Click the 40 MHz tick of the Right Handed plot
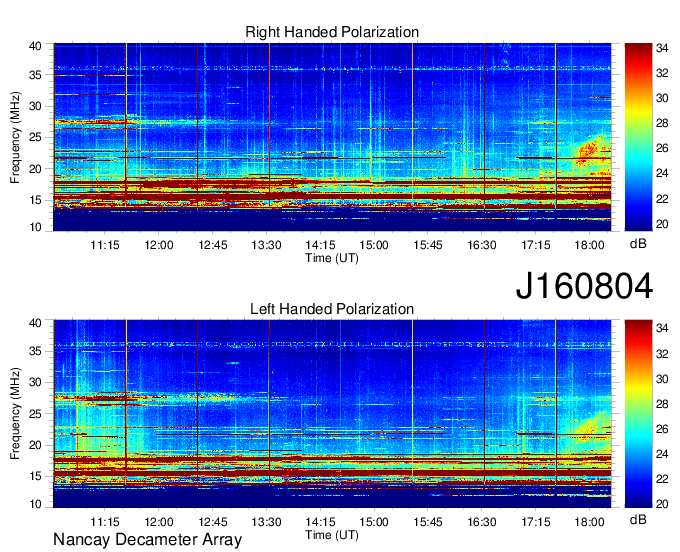Viewport: 680px width, 552px height. coord(35,46)
